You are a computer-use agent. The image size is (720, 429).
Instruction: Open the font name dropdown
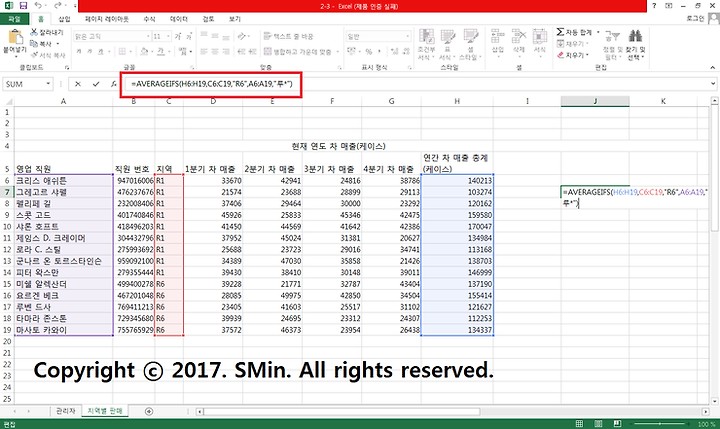[x=148, y=36]
